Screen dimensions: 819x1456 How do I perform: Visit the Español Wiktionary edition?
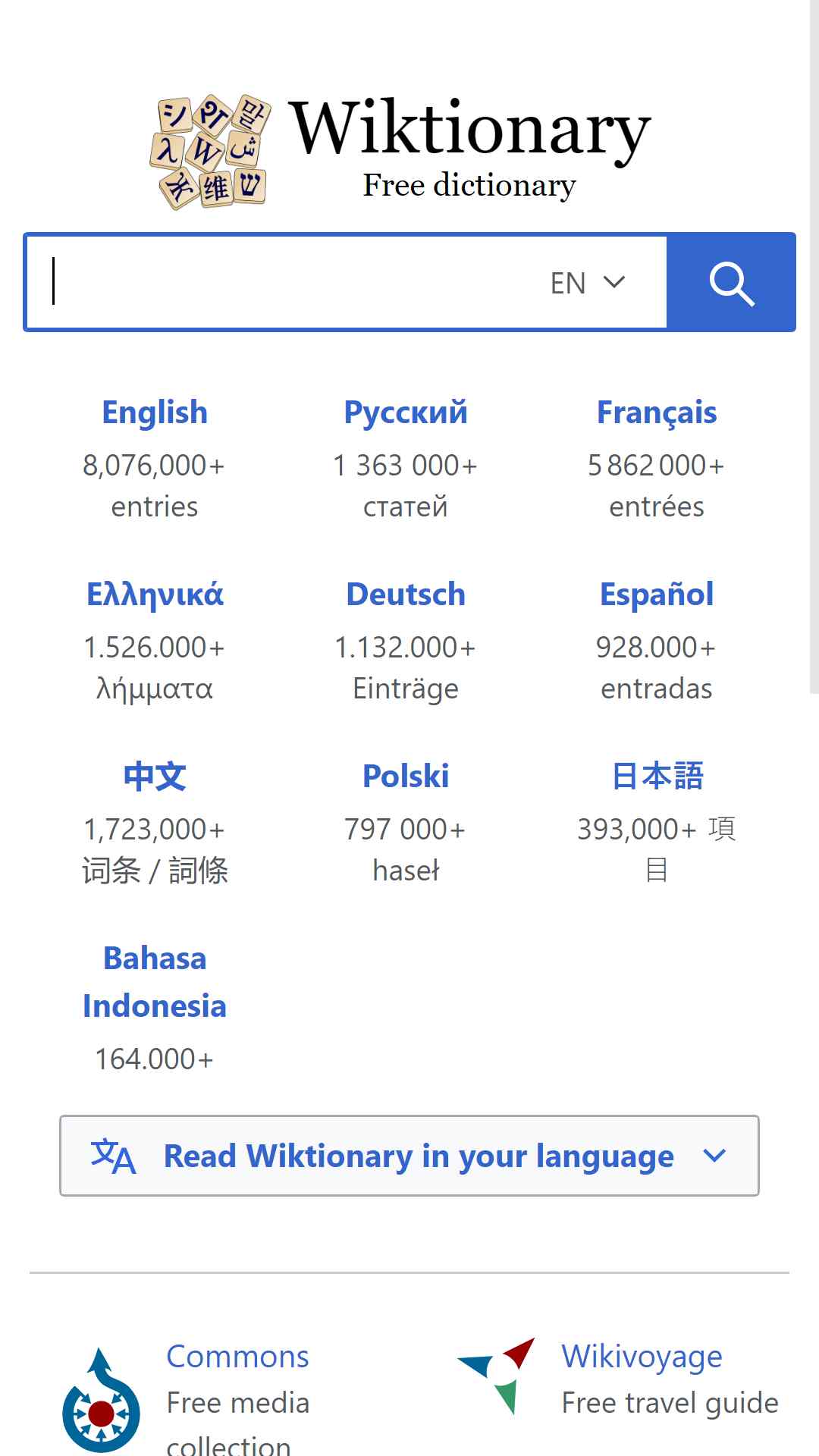[657, 595]
